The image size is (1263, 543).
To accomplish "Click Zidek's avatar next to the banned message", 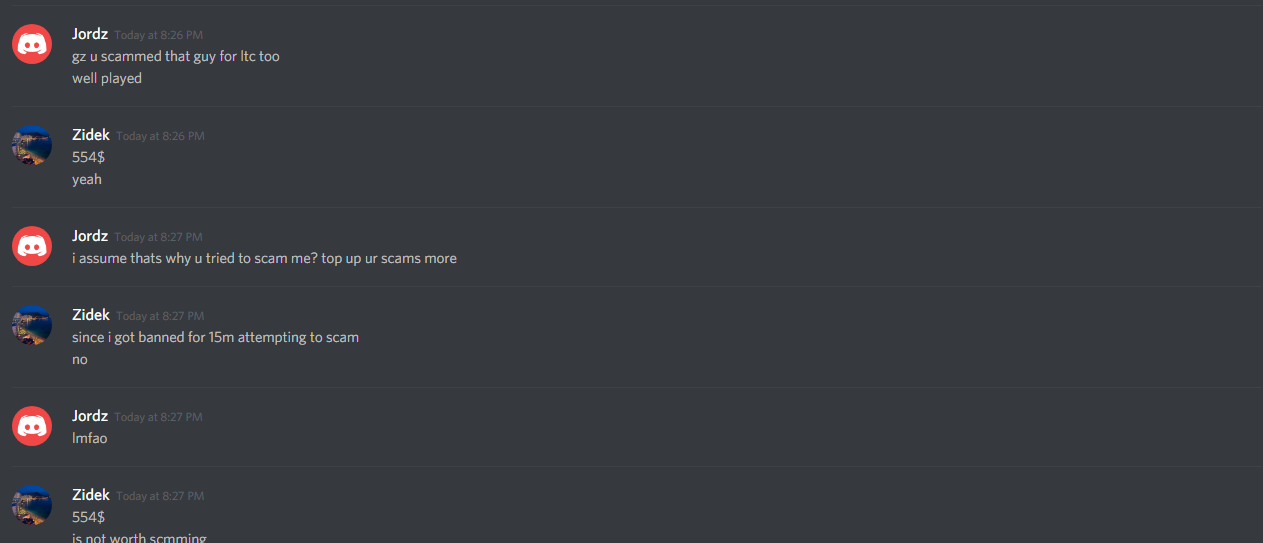I will point(32,325).
